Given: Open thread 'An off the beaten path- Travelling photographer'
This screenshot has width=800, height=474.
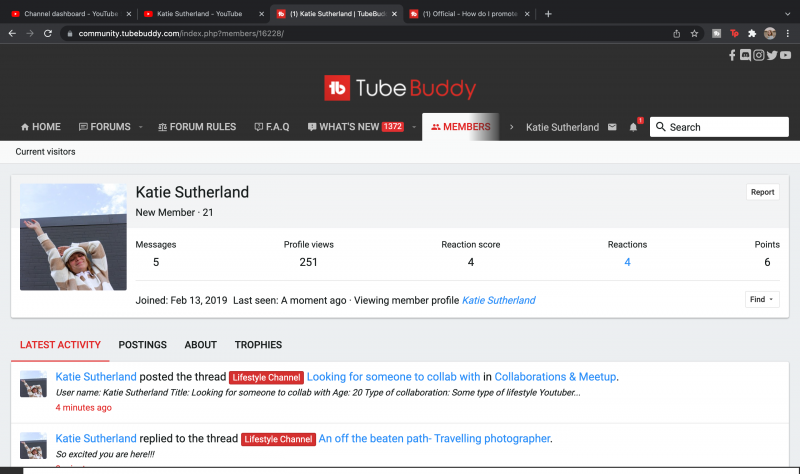Looking at the screenshot, I should (x=434, y=438).
